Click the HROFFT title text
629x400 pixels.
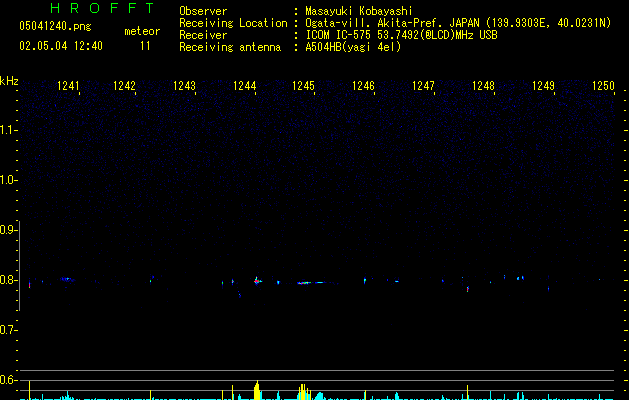click(102, 8)
